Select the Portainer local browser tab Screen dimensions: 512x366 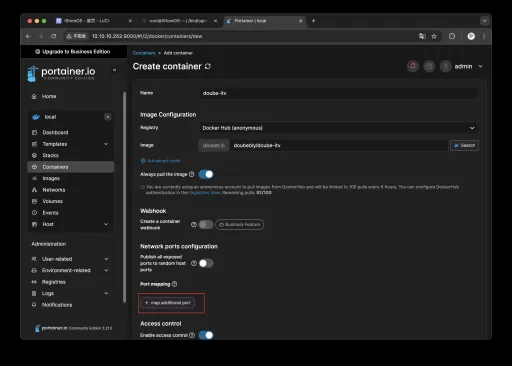265,21
